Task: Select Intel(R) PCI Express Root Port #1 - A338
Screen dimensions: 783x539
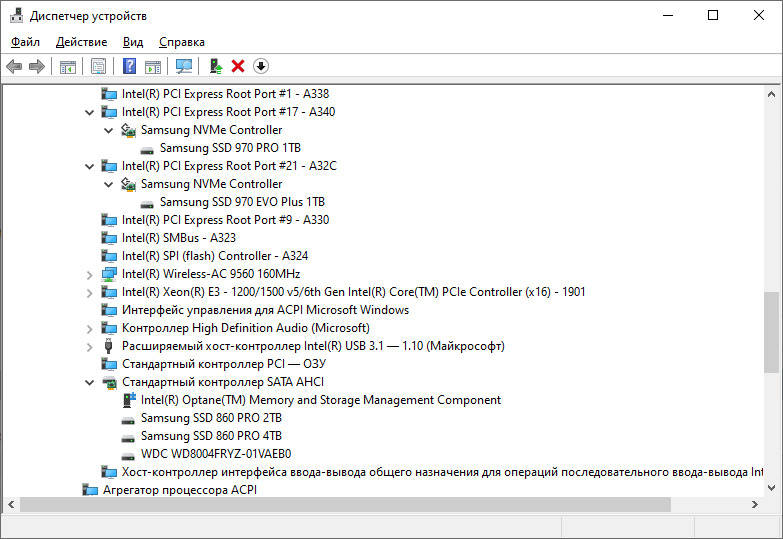Action: coord(225,94)
